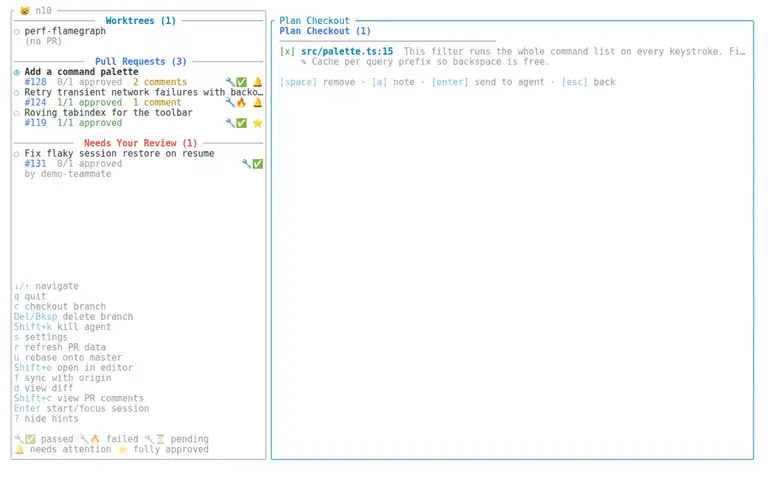768x480 pixels.
Task: Click the Plan Checkout panel title
Action: [314, 21]
